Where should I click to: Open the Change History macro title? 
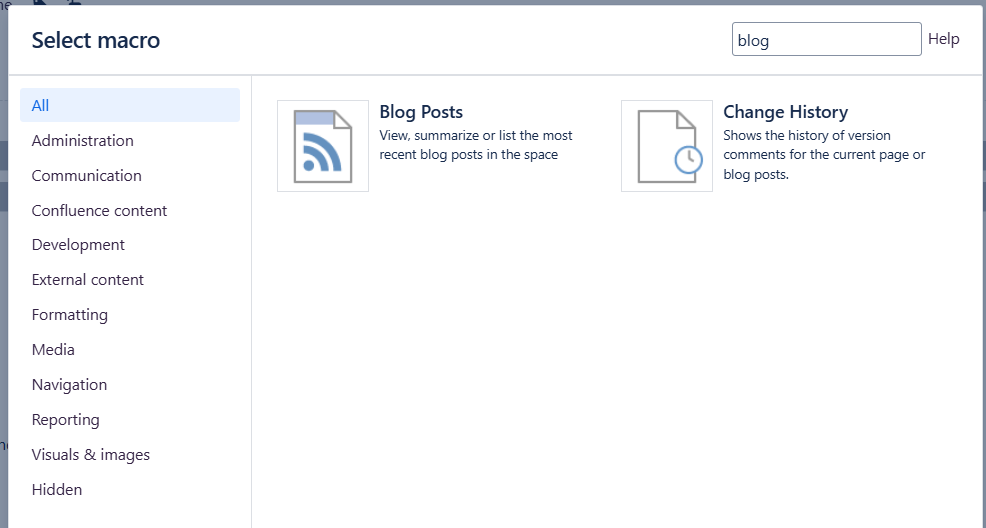coord(785,112)
